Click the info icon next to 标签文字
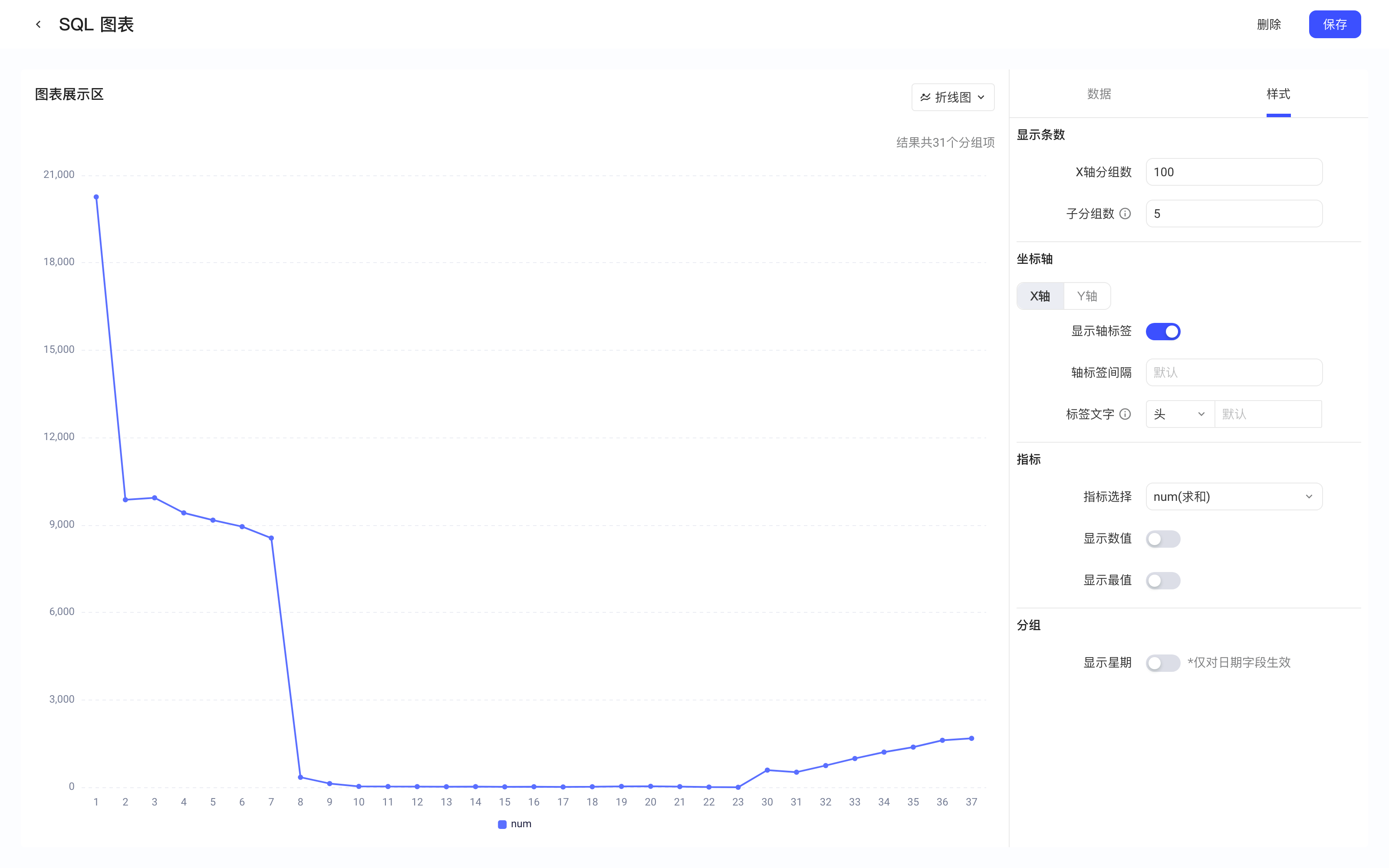Screen dimensions: 1389x868 [x=1125, y=414]
